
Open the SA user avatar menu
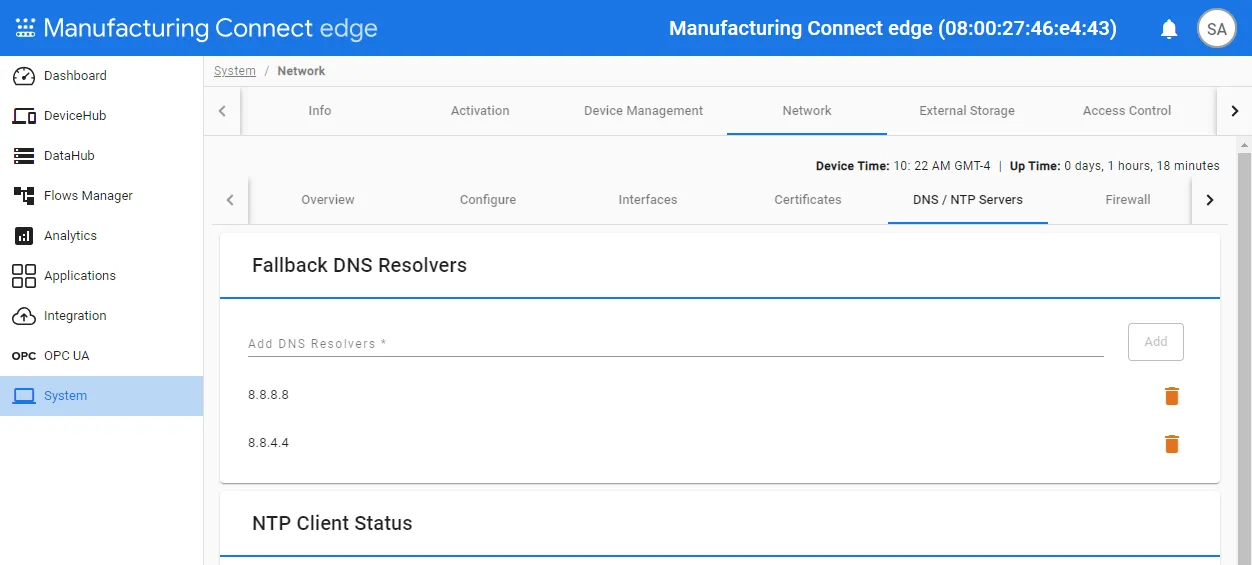click(x=1217, y=28)
